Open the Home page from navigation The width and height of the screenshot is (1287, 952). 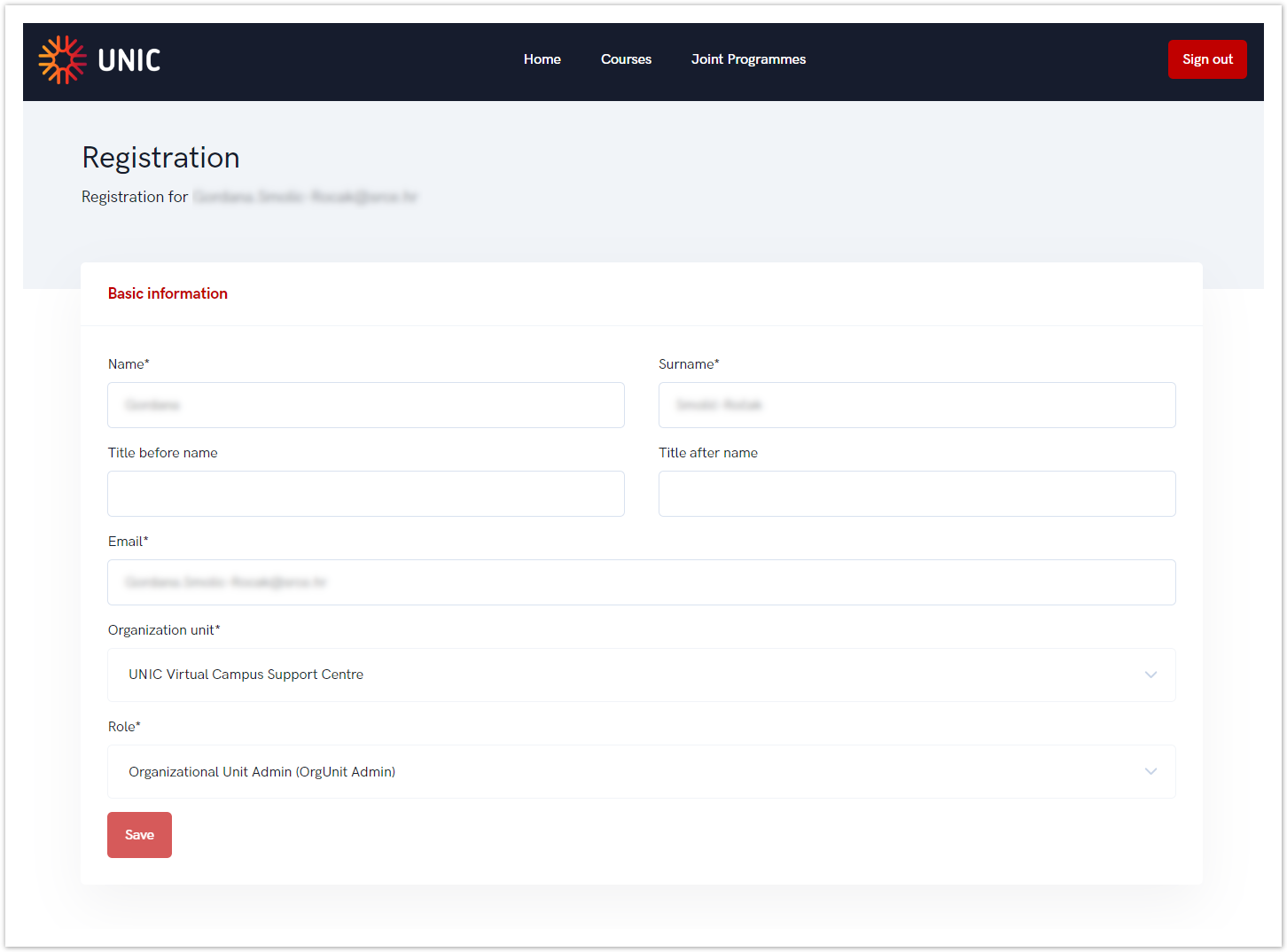coord(542,59)
